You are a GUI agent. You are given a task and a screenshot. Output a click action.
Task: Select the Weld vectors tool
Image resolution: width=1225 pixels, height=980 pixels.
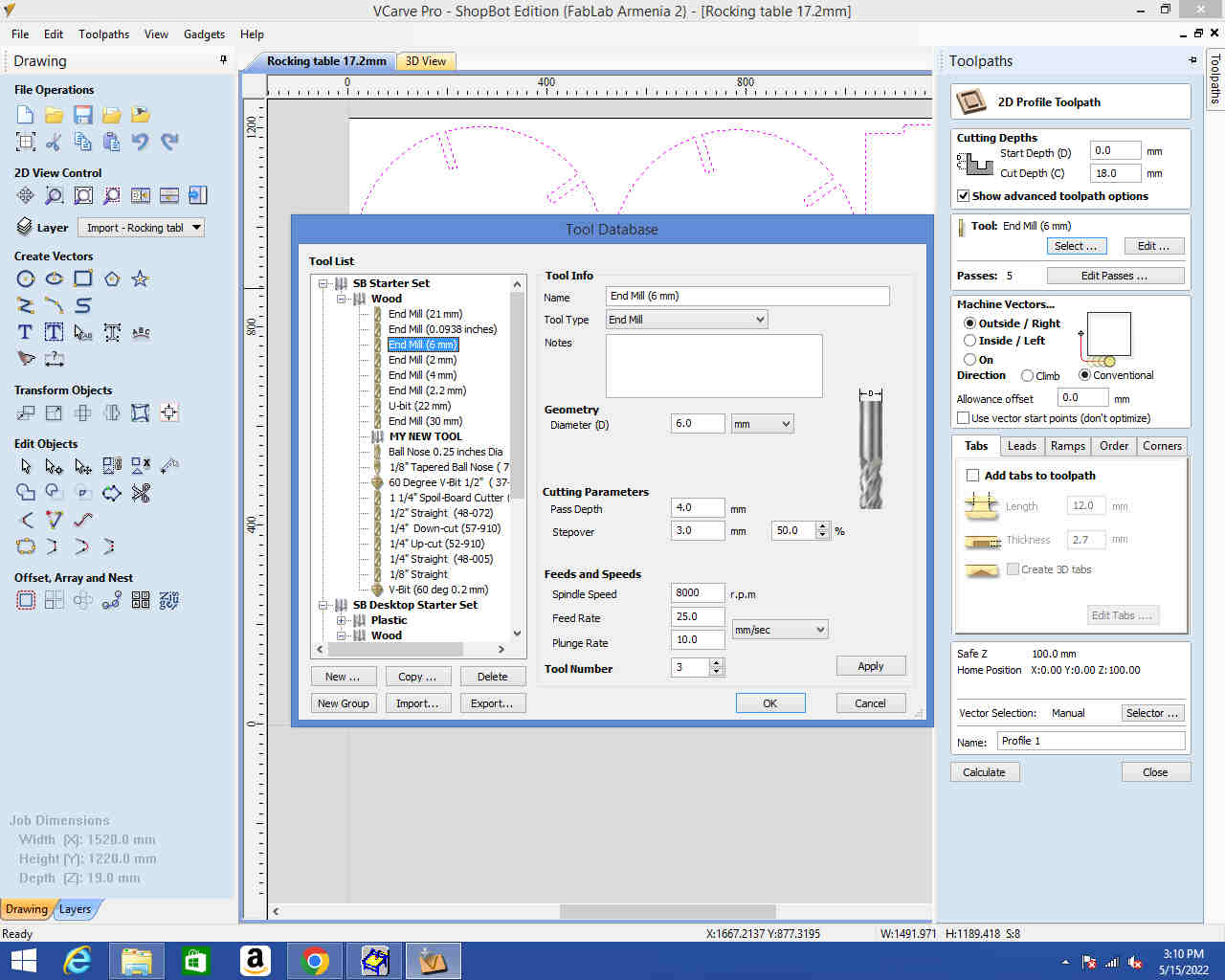26,493
